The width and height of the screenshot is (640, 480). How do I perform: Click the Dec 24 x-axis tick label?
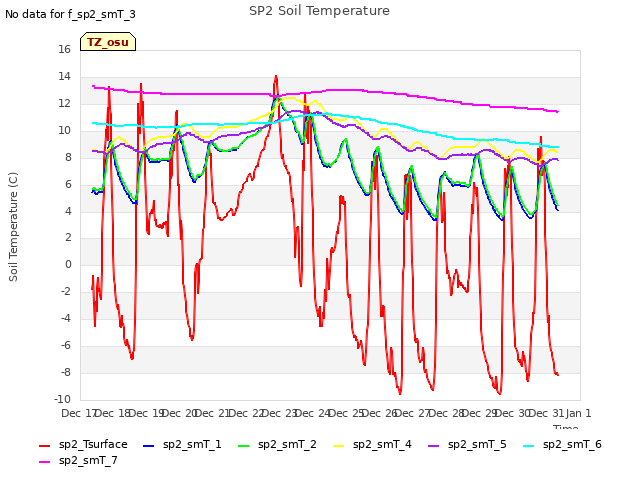[312, 413]
